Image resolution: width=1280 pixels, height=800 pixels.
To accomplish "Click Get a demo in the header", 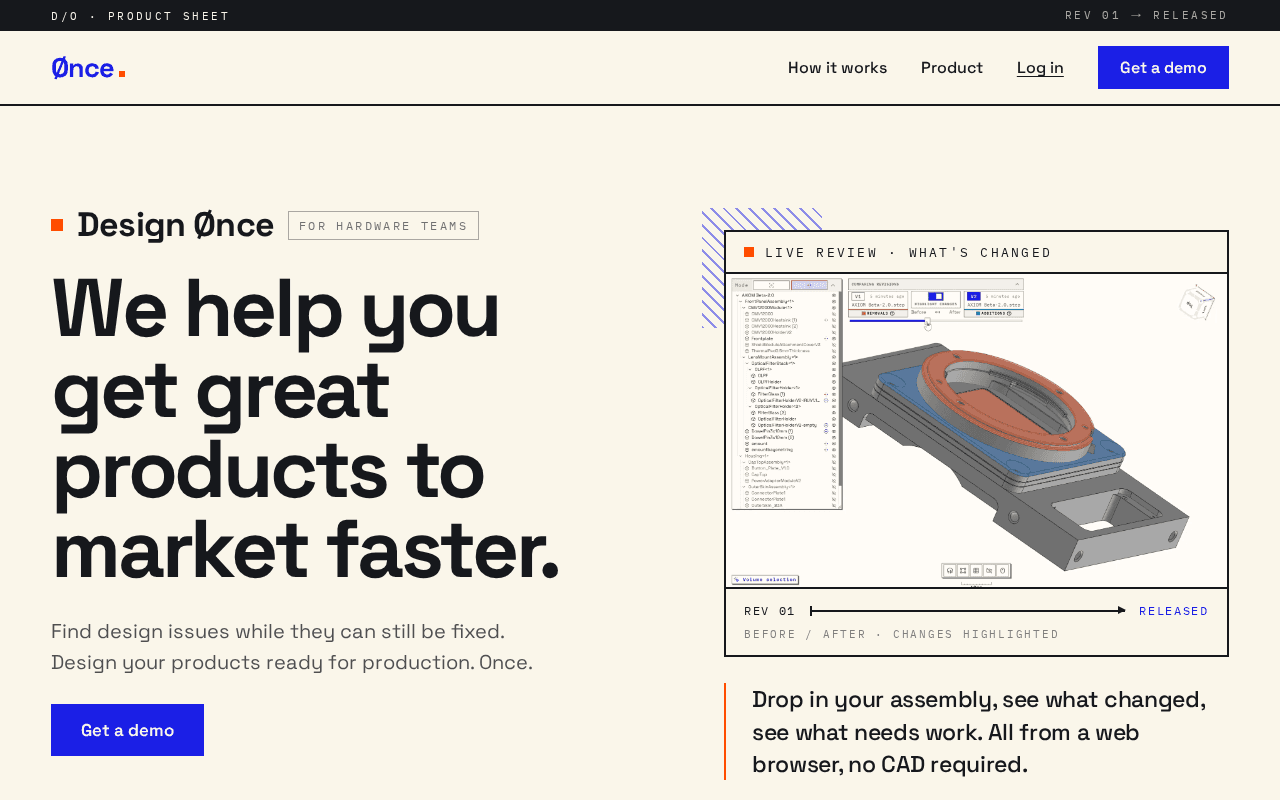I will (1163, 68).
